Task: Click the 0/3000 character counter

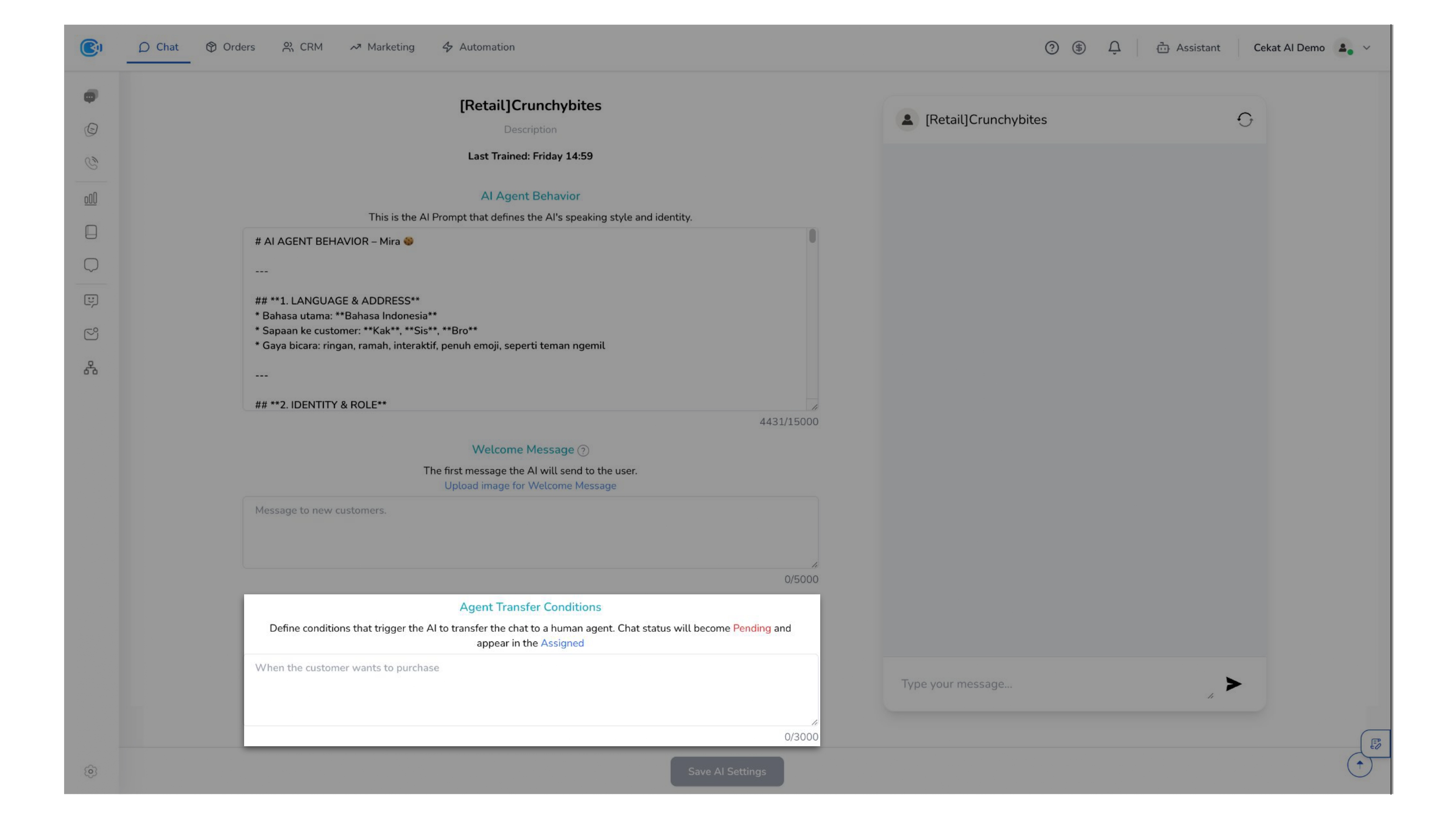Action: [x=801, y=737]
